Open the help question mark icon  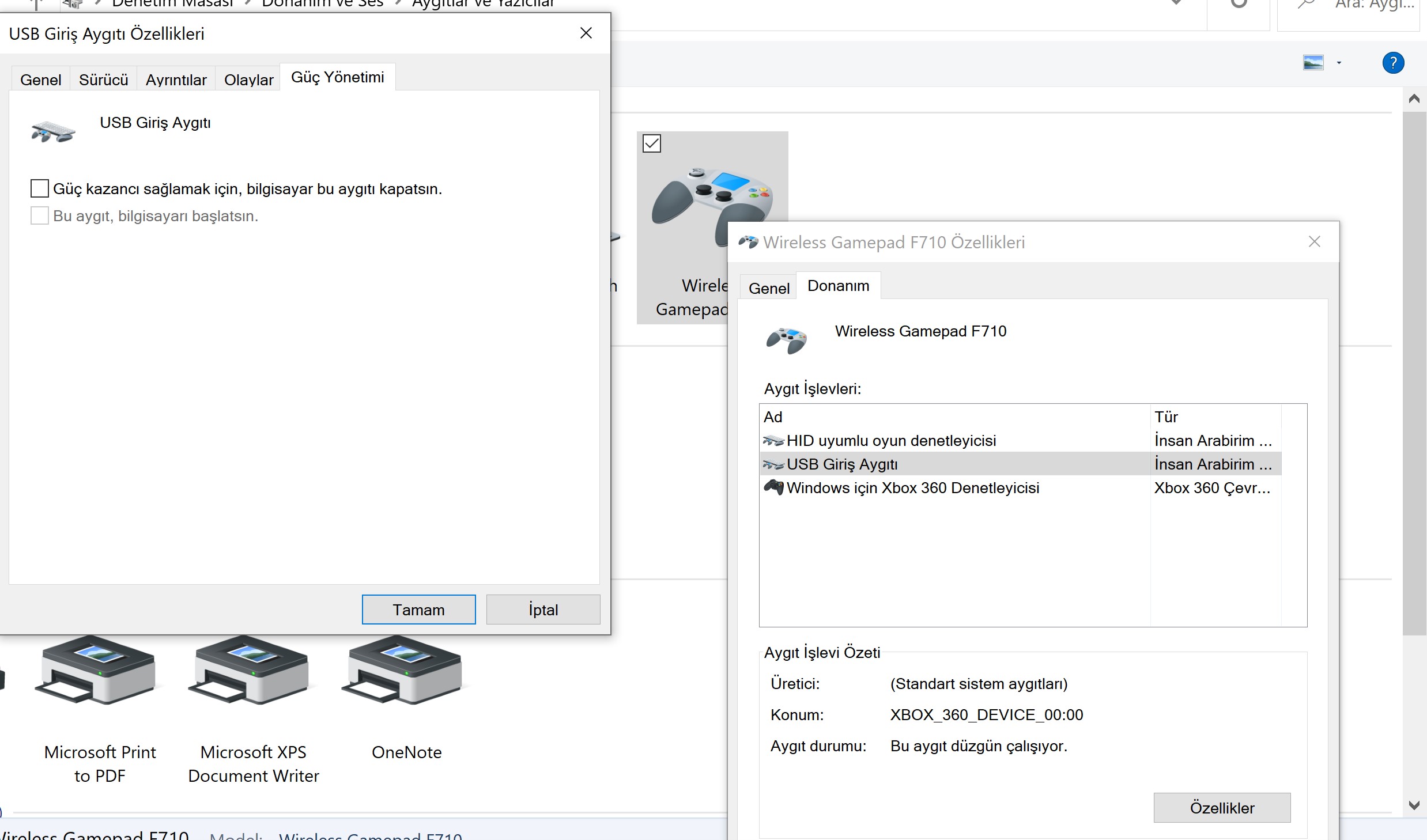[1393, 63]
